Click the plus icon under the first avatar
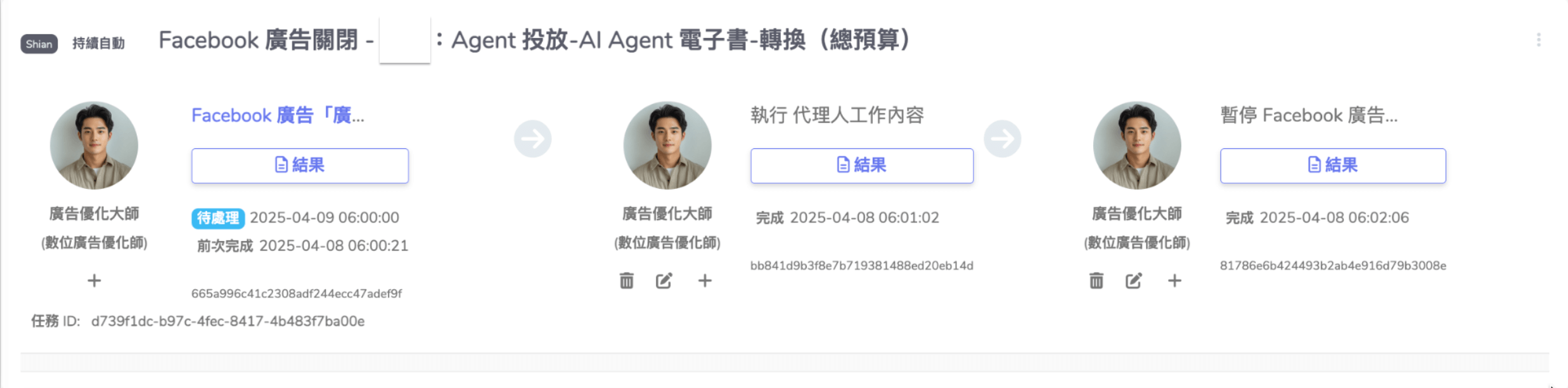The height and width of the screenshot is (388, 1568). point(94,280)
